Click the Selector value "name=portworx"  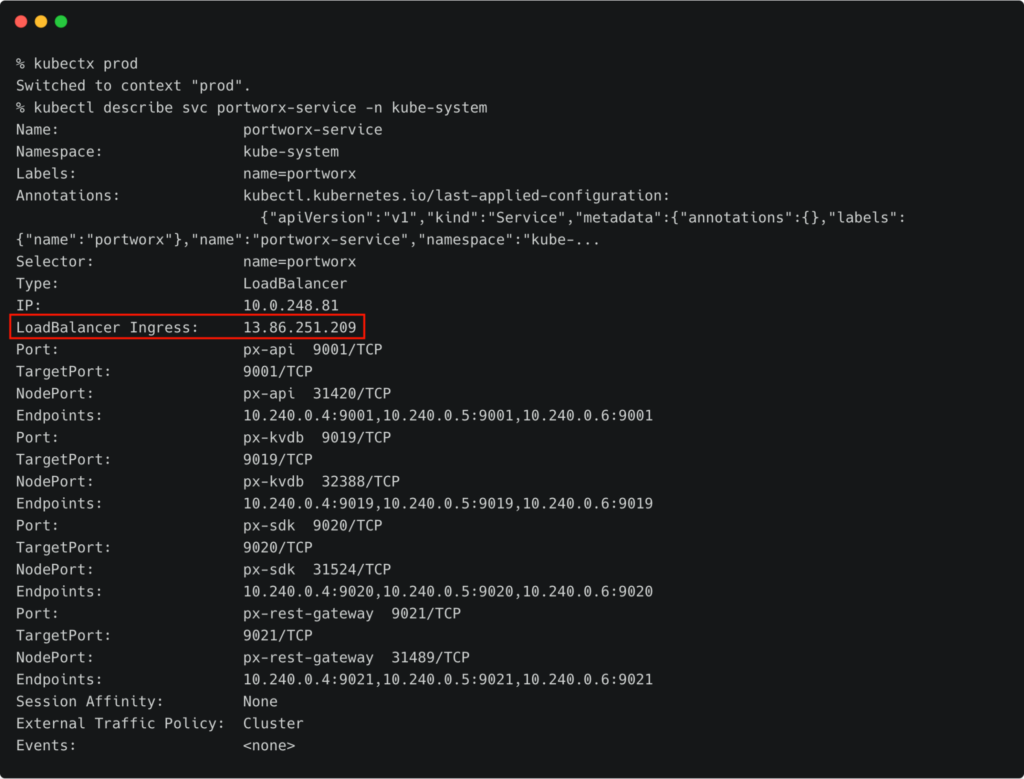(x=299, y=261)
